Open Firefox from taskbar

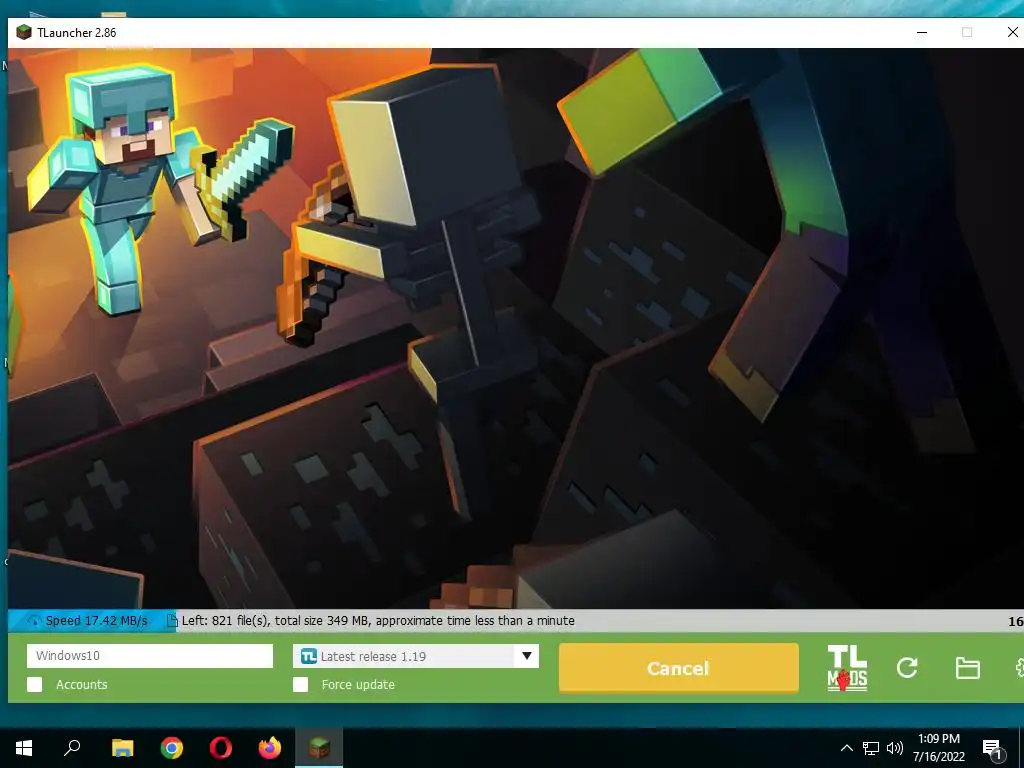tap(270, 747)
